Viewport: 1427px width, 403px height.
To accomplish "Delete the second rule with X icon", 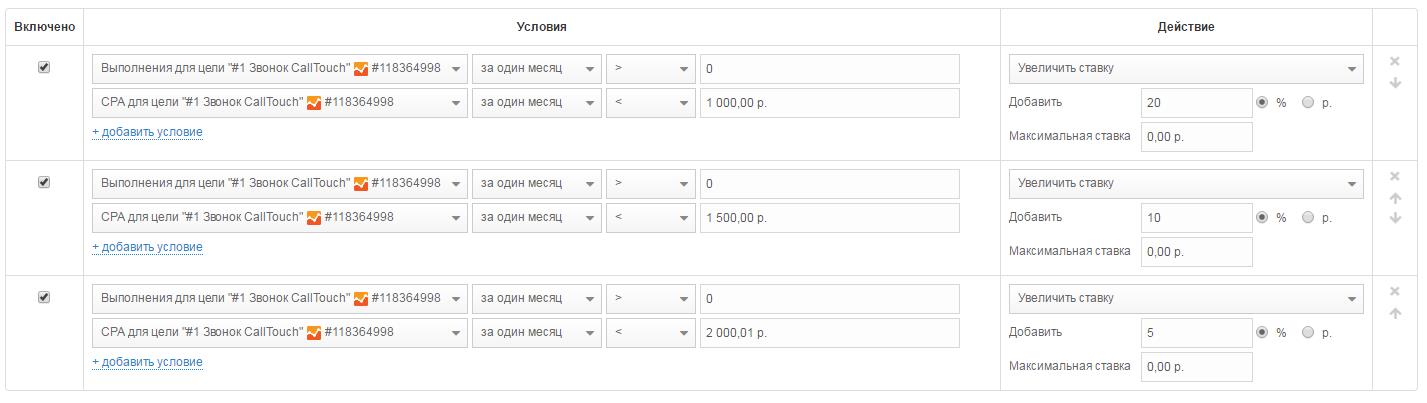I will tap(1395, 176).
